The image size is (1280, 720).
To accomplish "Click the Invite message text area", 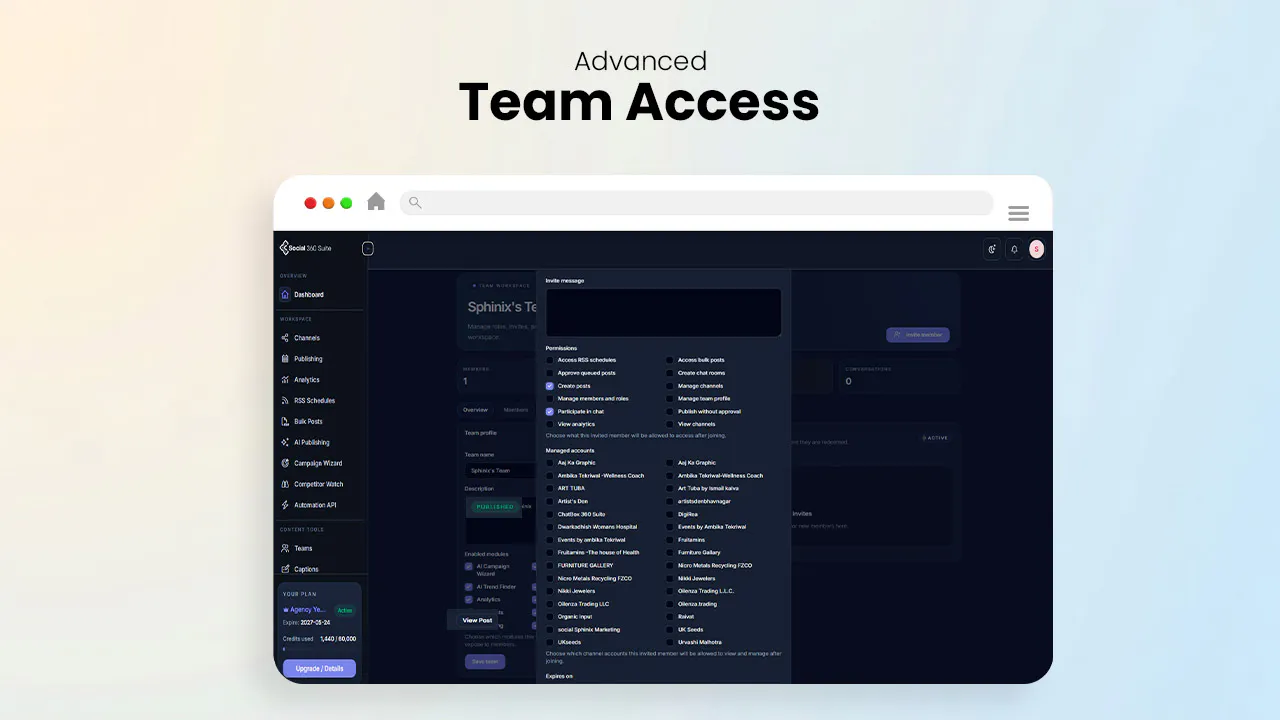I will coord(664,313).
